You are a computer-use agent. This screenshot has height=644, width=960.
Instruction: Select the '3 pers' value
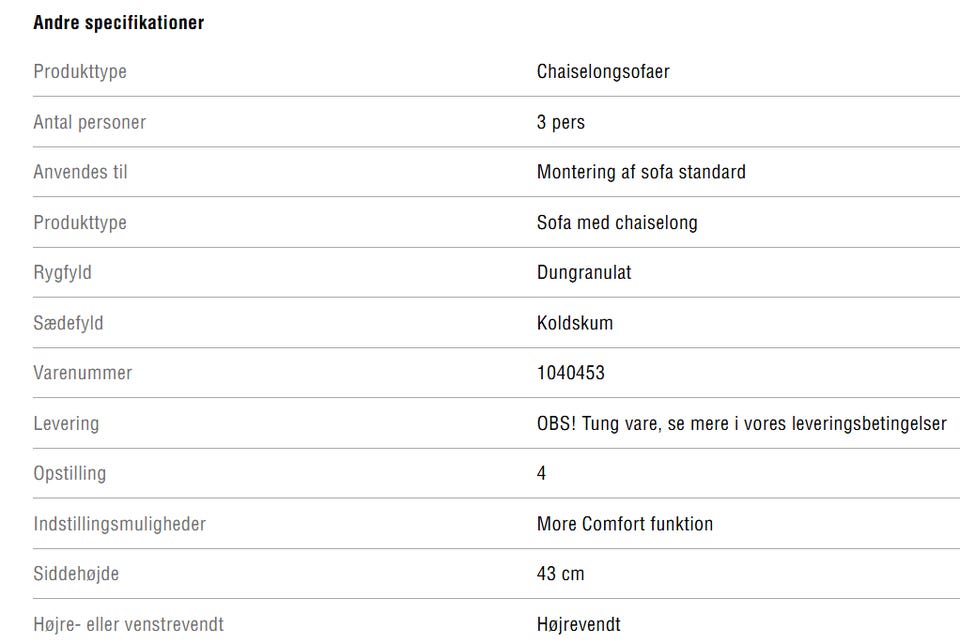pyautogui.click(x=561, y=122)
